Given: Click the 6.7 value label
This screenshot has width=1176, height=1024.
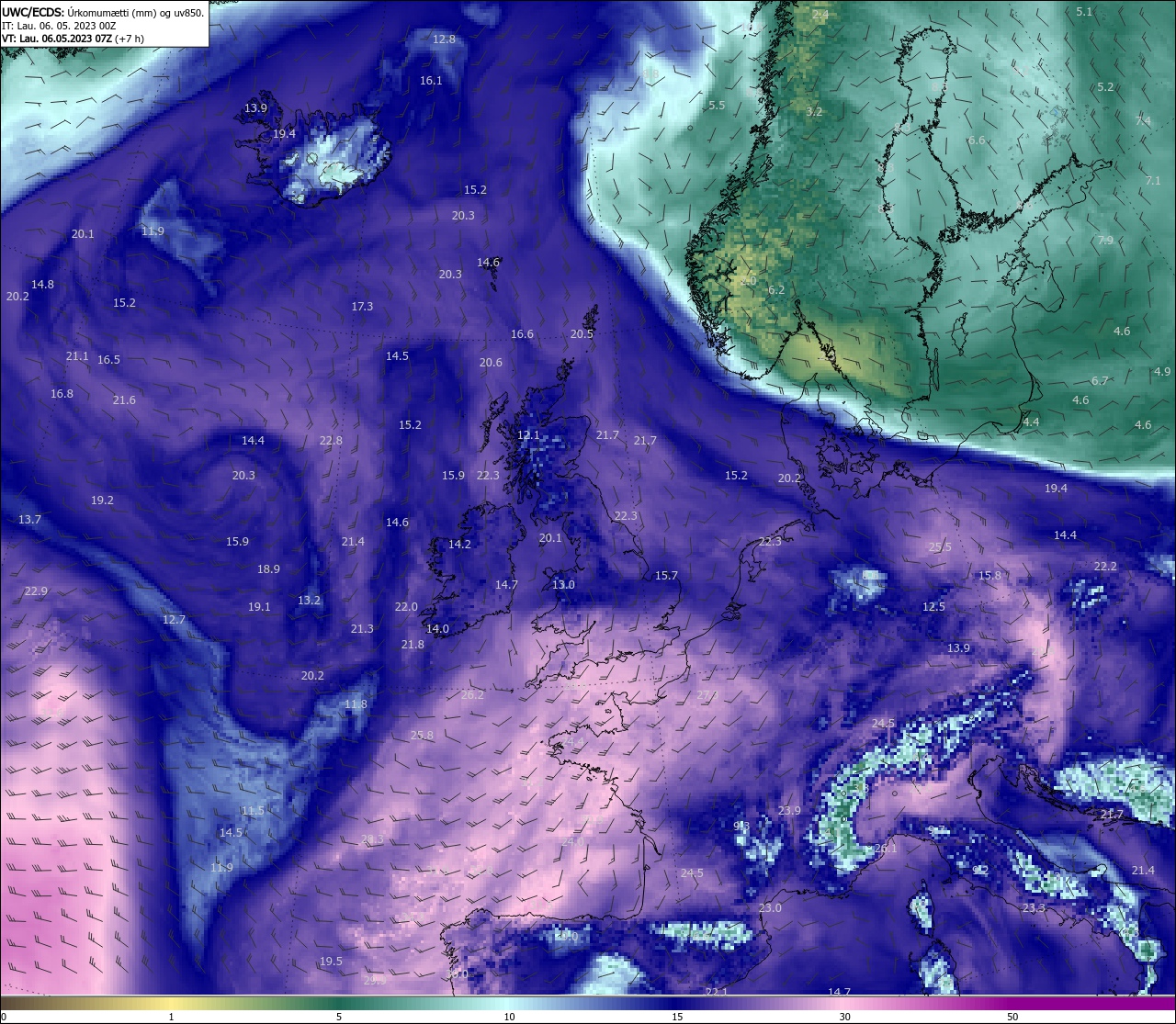Looking at the screenshot, I should coord(1100,380).
